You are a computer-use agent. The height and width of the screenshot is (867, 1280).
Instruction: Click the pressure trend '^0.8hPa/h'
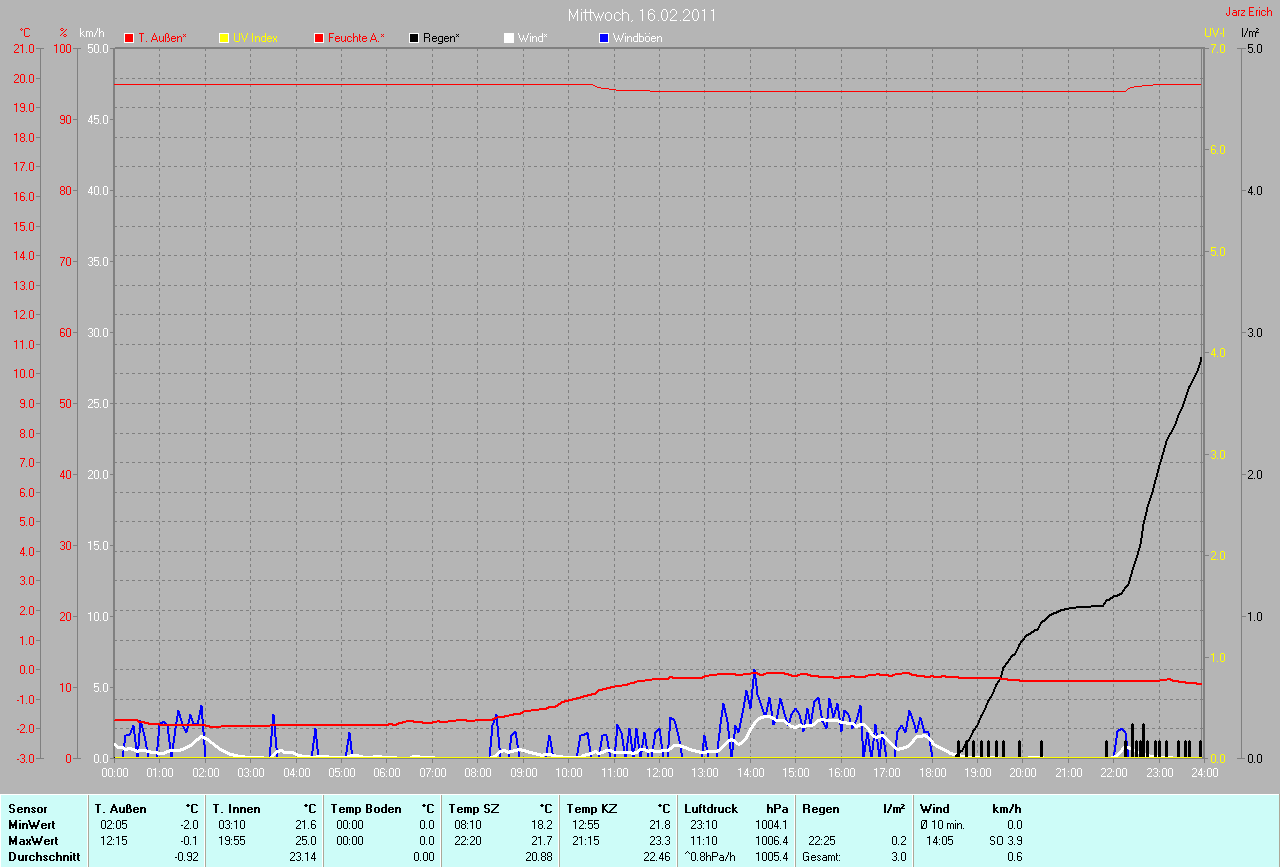(x=712, y=857)
